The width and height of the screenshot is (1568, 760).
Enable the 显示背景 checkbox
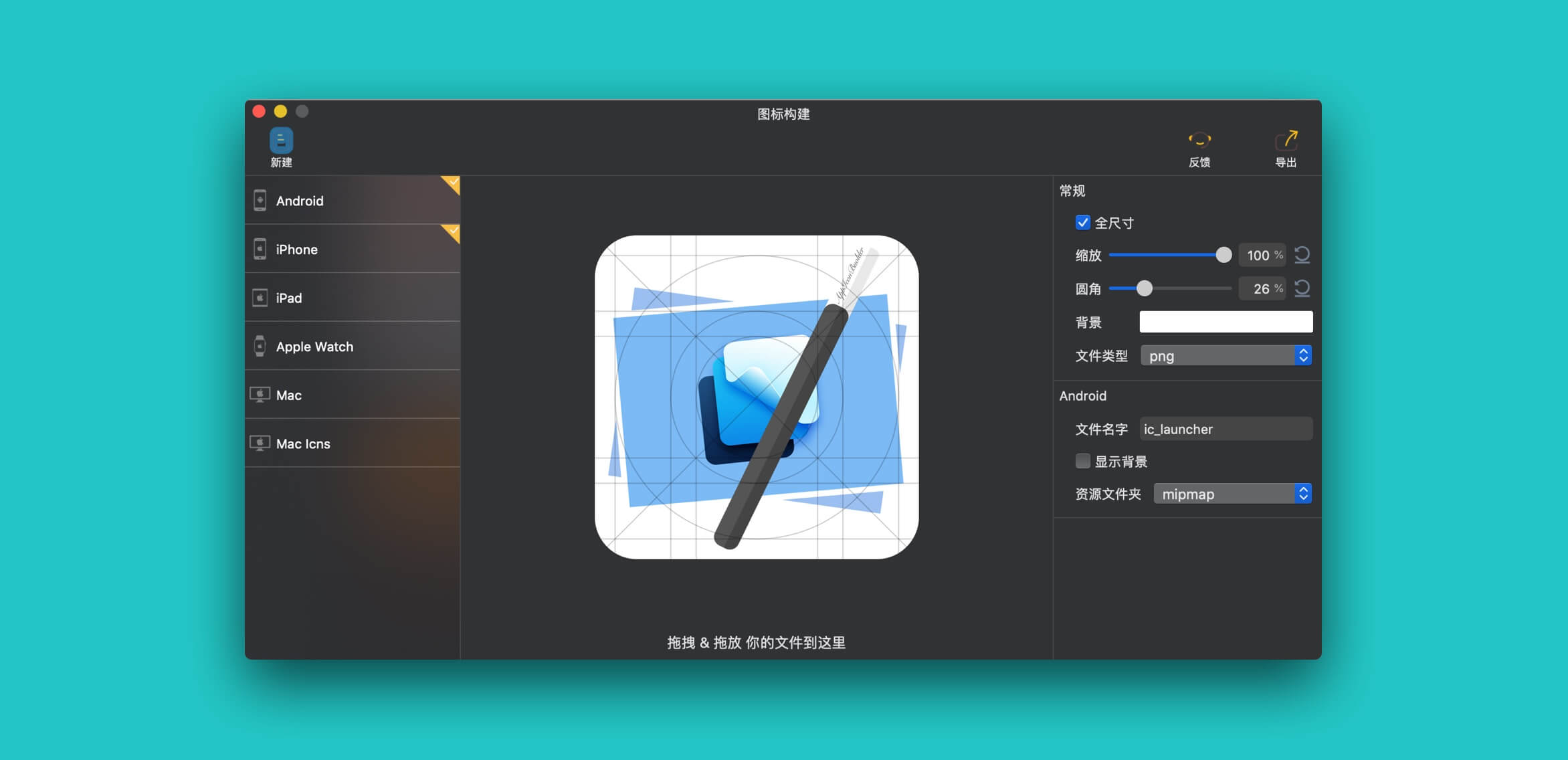click(1082, 461)
